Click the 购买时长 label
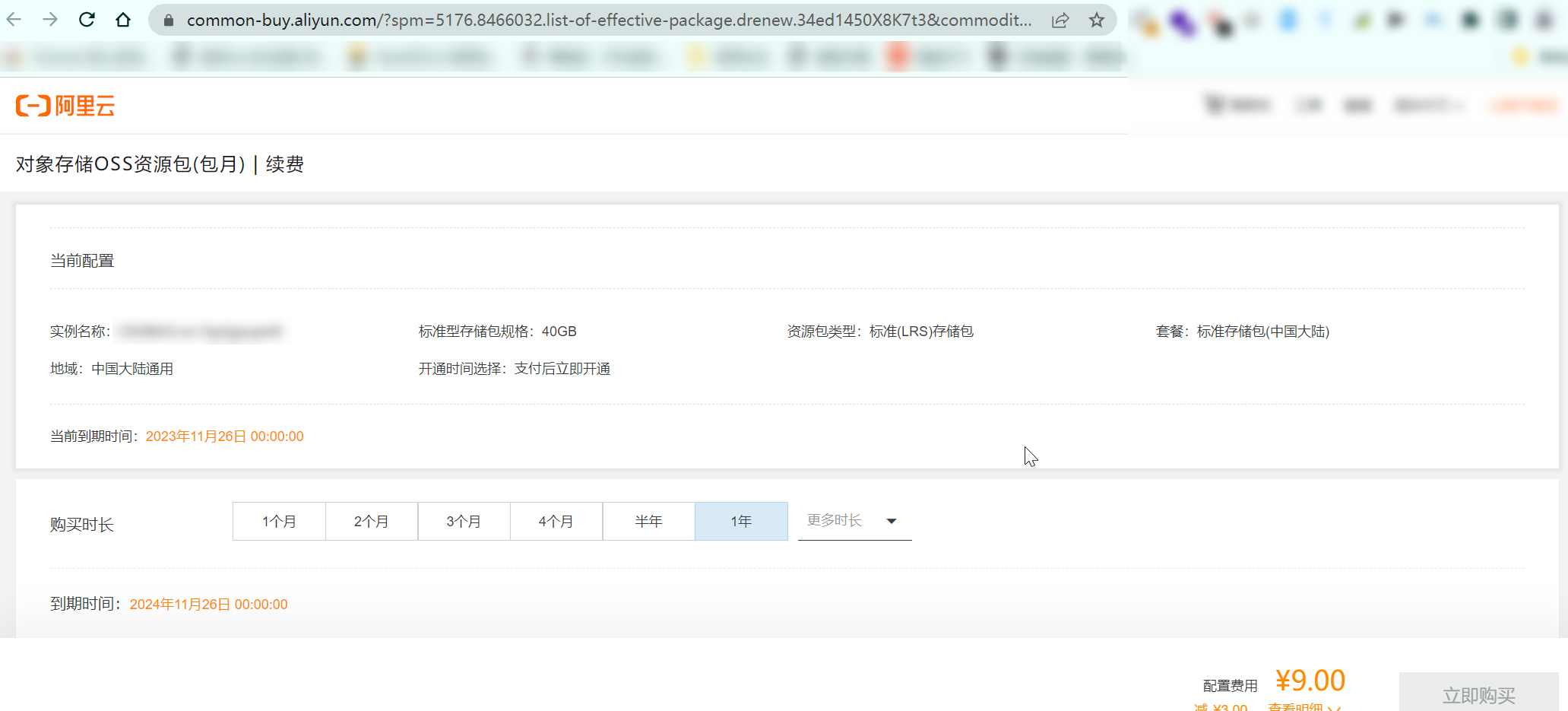Viewport: 1568px width, 711px height. (82, 525)
